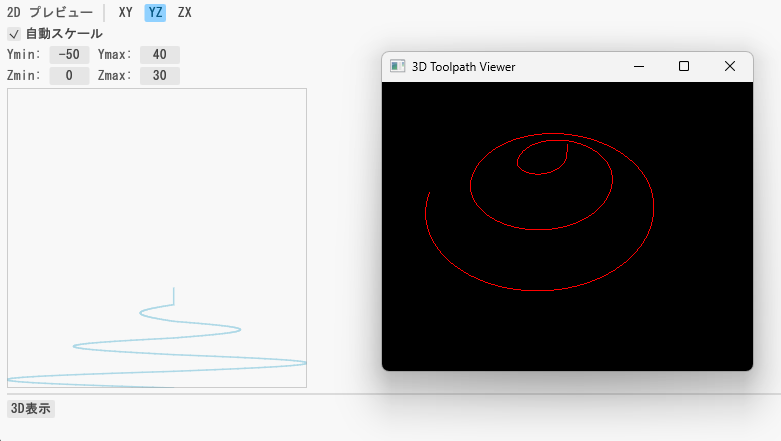Click the Ymin input field showing -50

point(69,54)
